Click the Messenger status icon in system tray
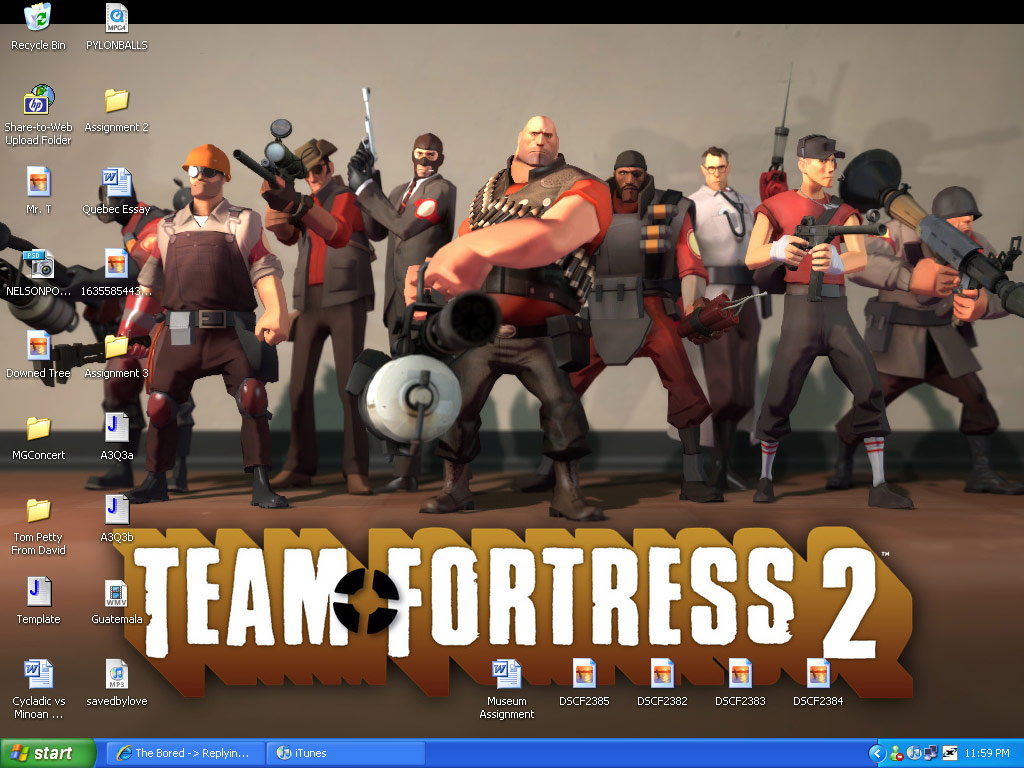The height and width of the screenshot is (768, 1024). pyautogui.click(x=897, y=753)
